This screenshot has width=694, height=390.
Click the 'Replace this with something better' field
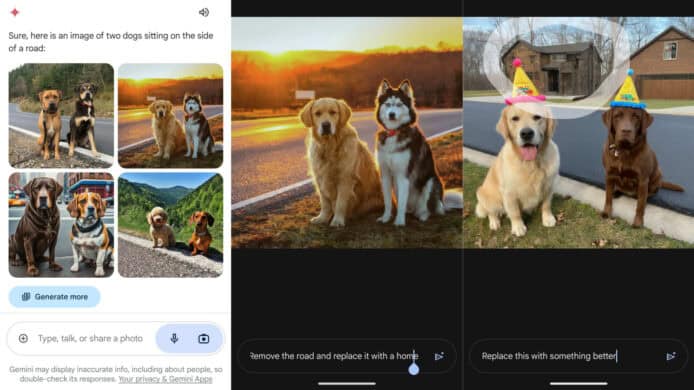tap(578, 356)
